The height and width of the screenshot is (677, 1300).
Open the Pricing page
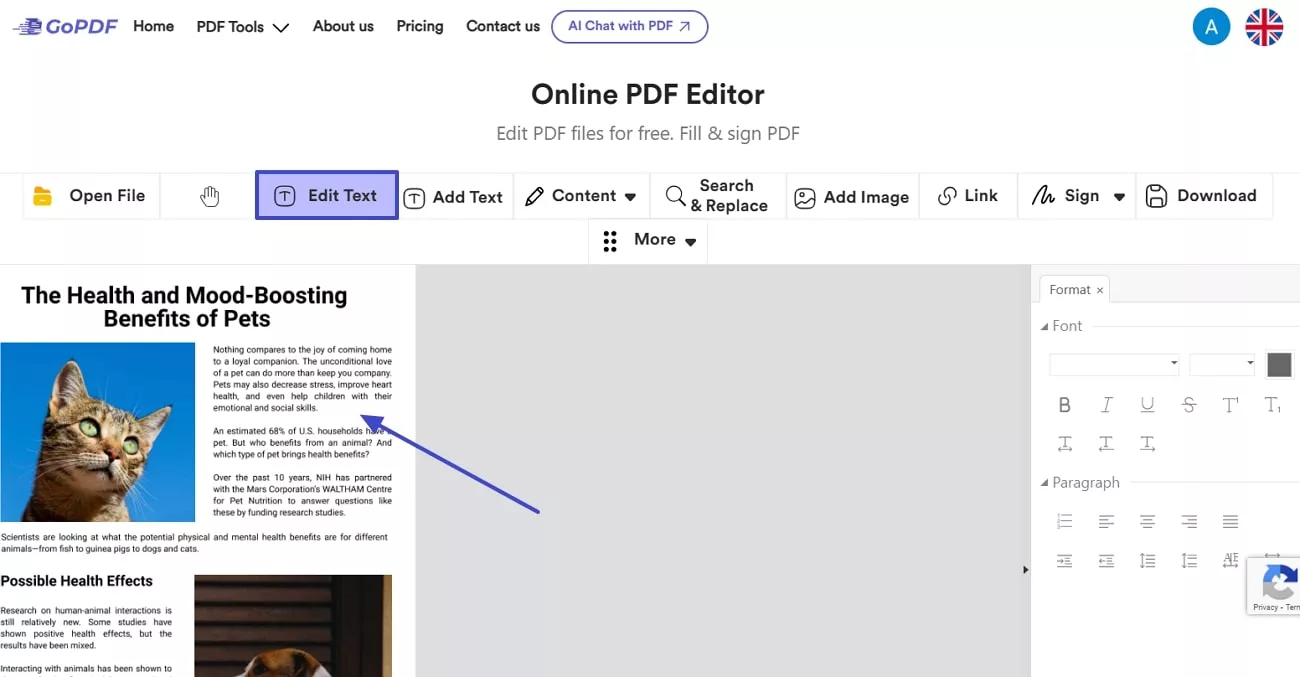[419, 26]
